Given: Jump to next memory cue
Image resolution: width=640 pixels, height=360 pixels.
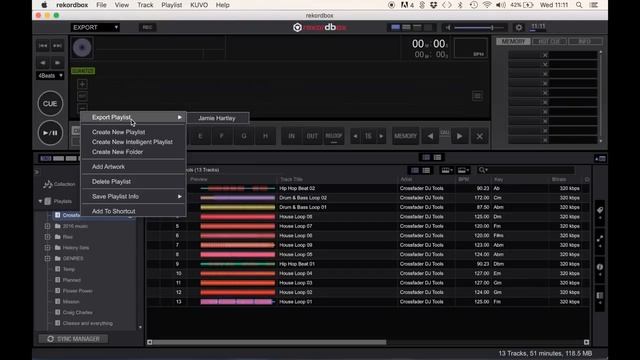Looking at the screenshot, I should click(x=460, y=136).
